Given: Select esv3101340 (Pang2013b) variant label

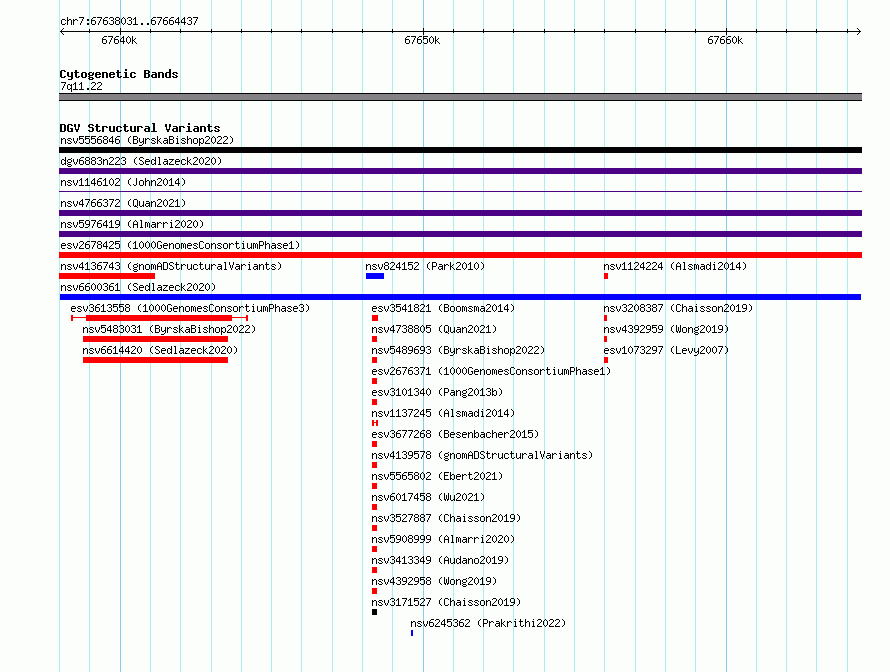Looking at the screenshot, I should tap(437, 392).
